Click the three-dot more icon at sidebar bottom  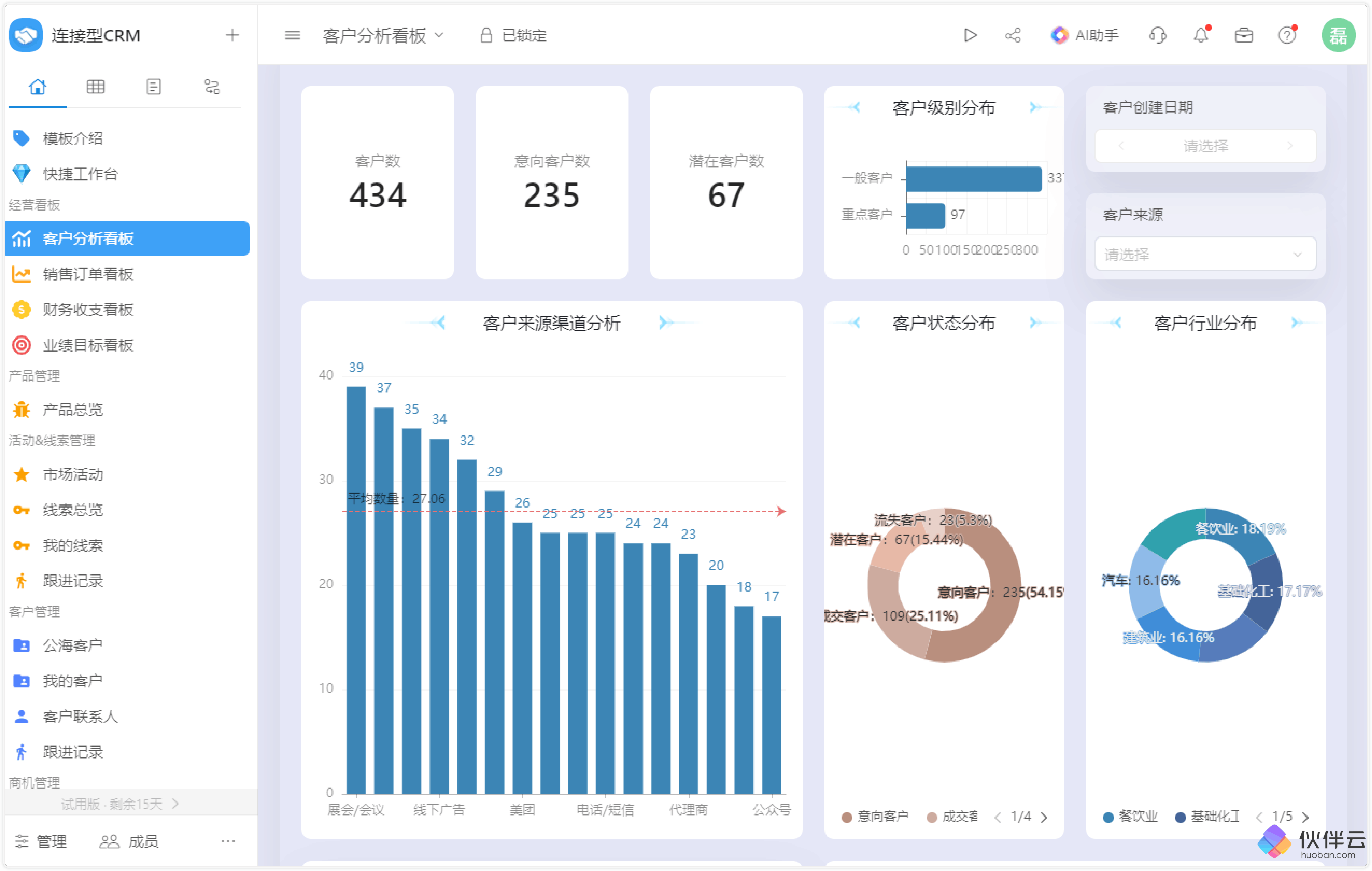[x=228, y=841]
